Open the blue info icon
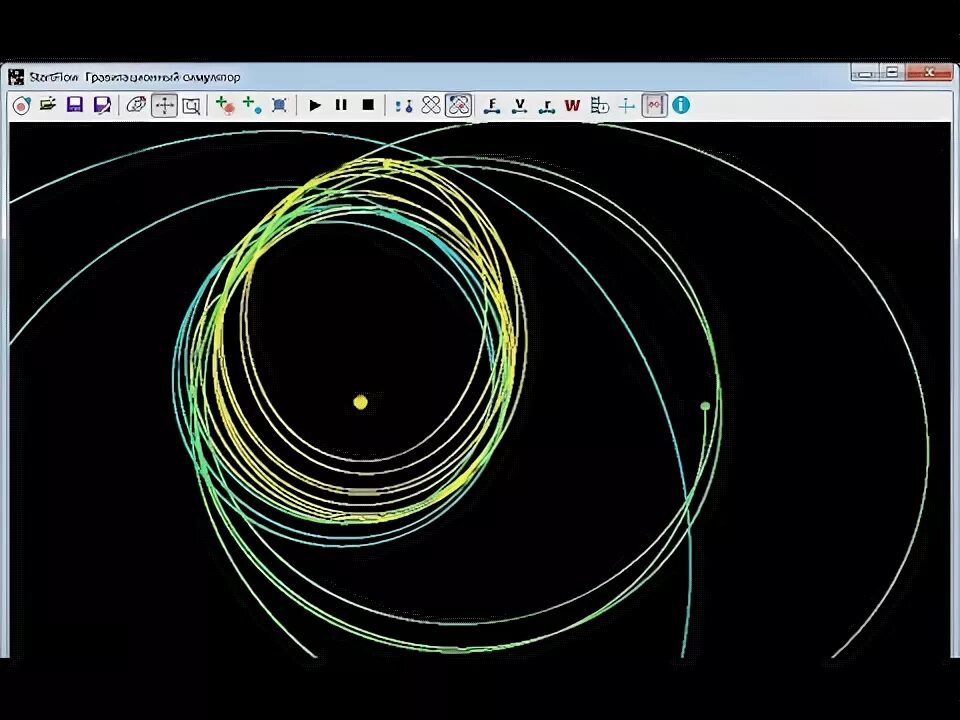Viewport: 960px width, 720px height. pyautogui.click(x=681, y=105)
